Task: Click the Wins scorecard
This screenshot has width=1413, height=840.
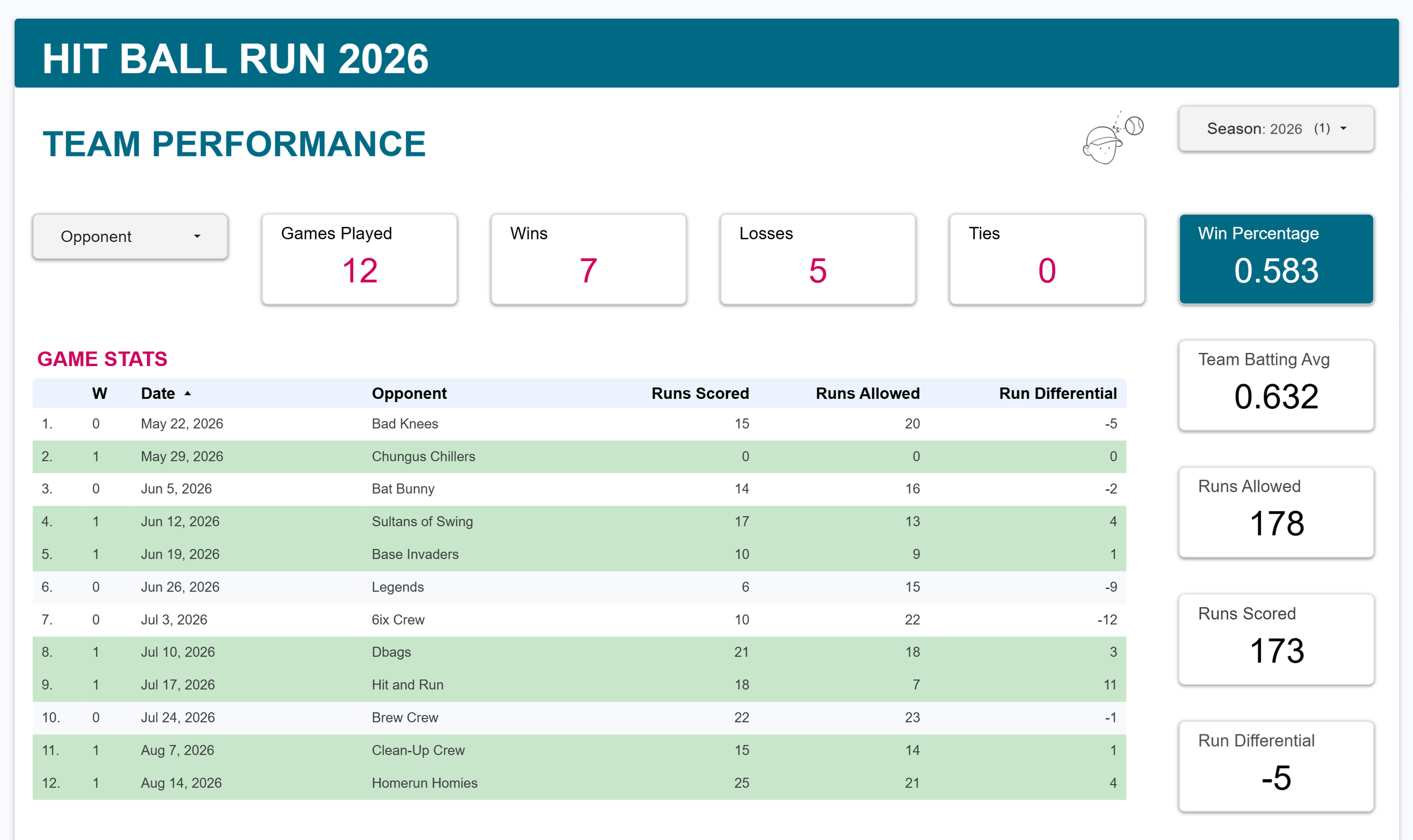Action: coord(588,259)
